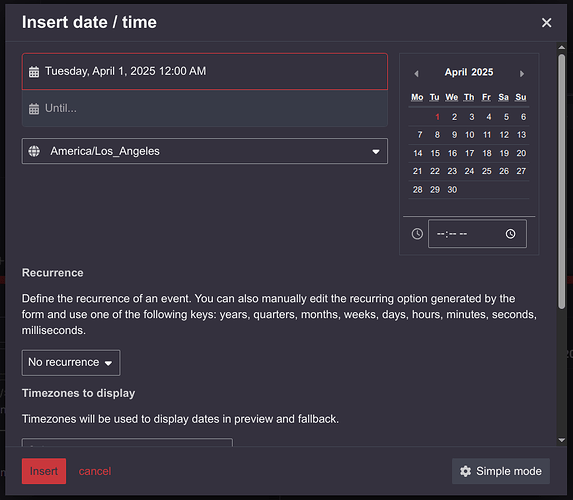Click the Insert button
573x500 pixels.
pyautogui.click(x=44, y=471)
